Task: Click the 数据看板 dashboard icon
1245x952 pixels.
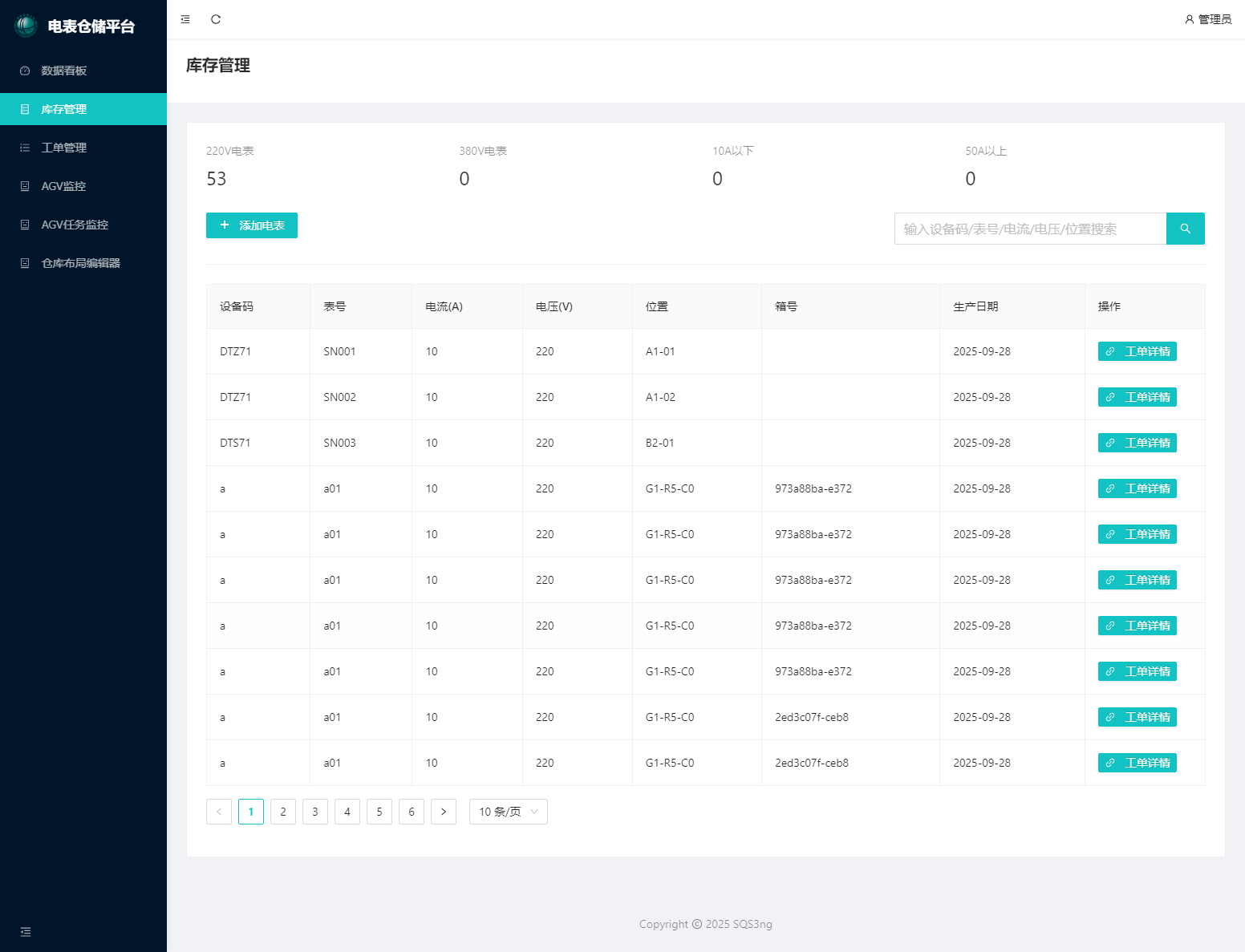Action: point(25,71)
